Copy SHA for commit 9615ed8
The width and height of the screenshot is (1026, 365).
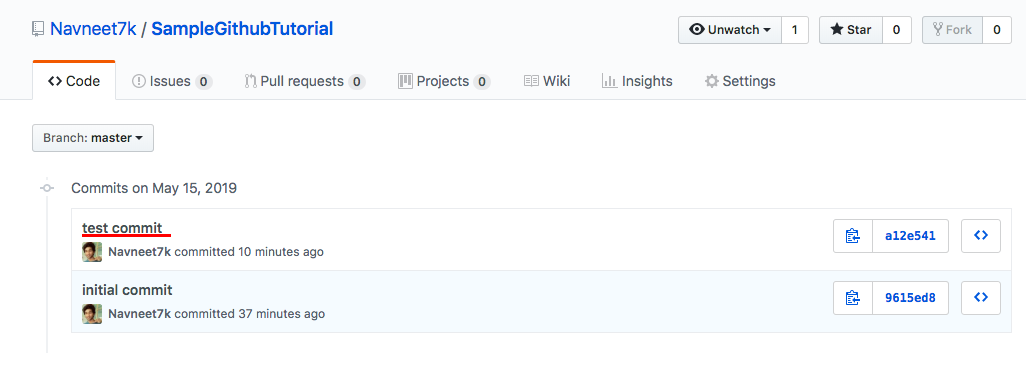point(853,298)
